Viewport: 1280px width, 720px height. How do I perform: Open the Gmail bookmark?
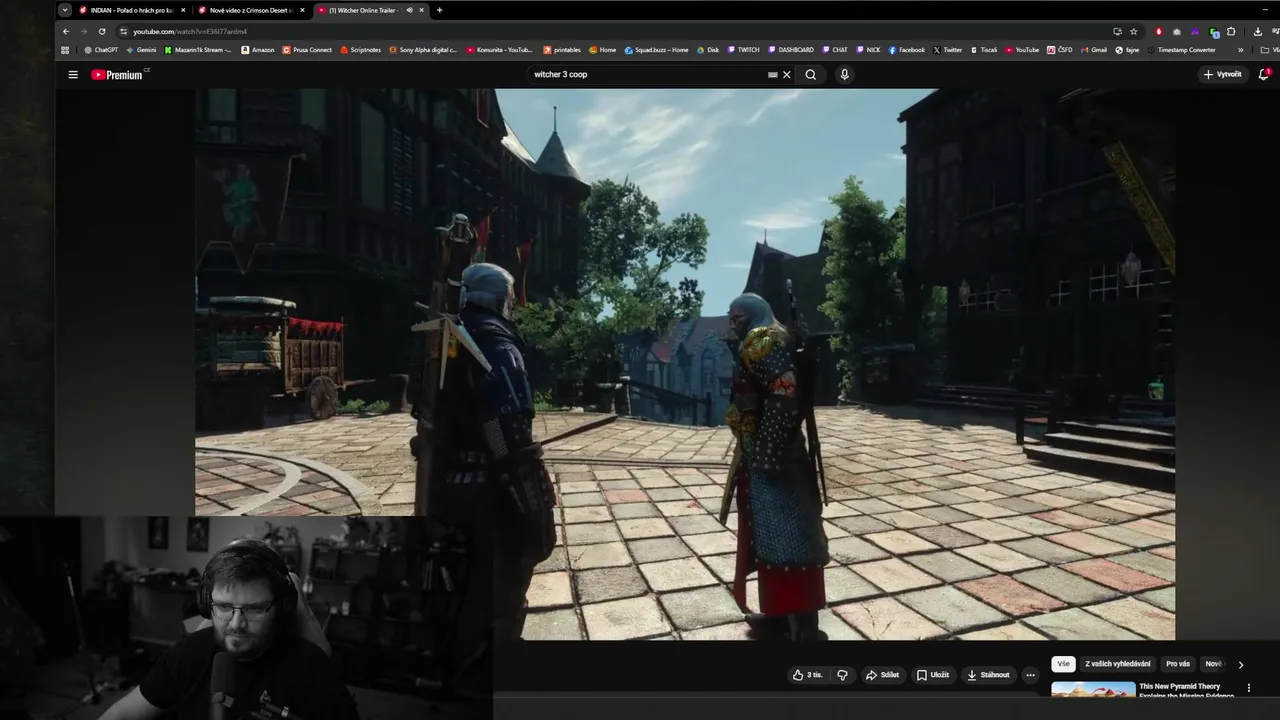1094,50
